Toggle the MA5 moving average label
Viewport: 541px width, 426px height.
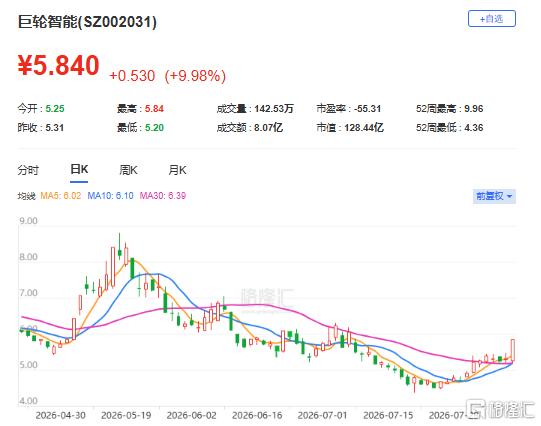[61, 196]
